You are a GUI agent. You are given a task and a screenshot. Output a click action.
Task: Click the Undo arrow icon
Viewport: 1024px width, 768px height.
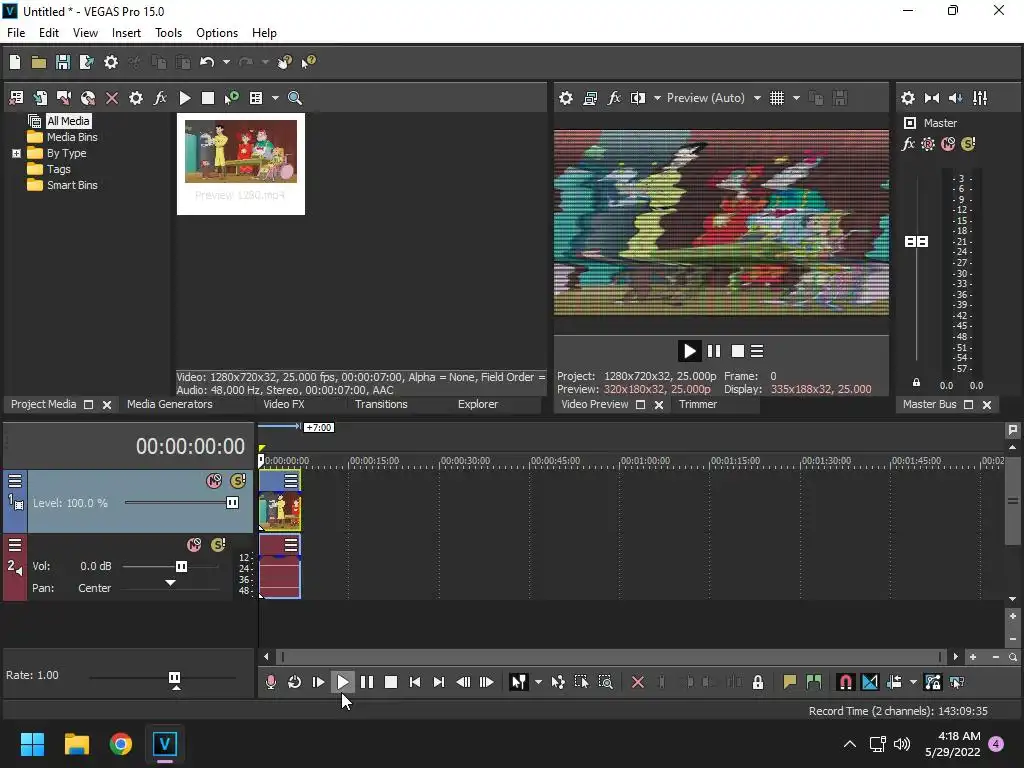point(207,62)
